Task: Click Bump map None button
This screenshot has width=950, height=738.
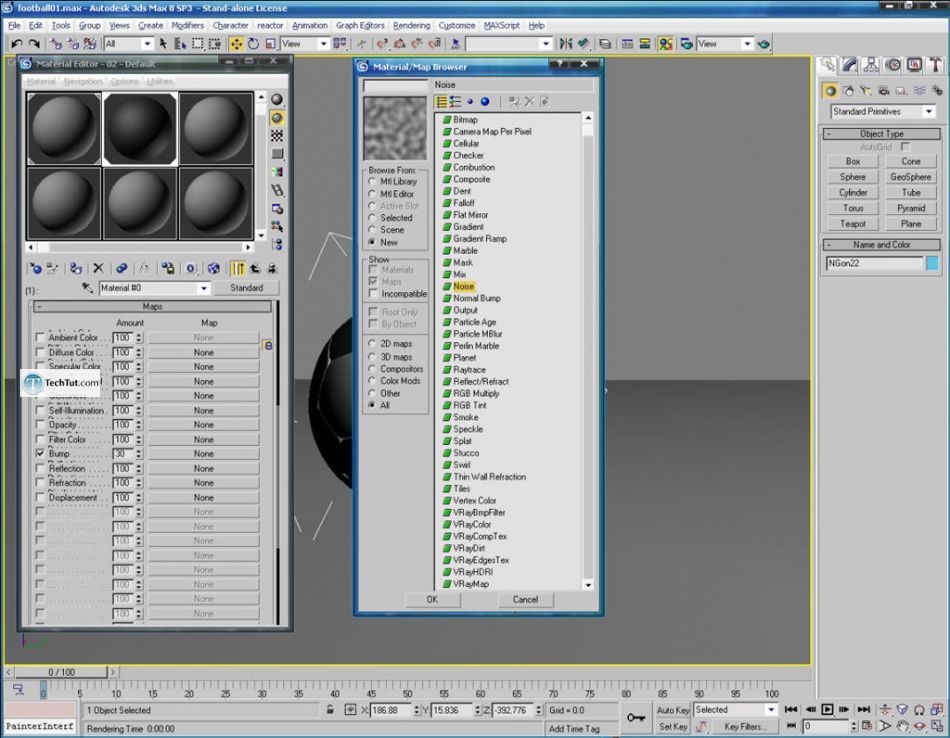Action: pyautogui.click(x=204, y=453)
